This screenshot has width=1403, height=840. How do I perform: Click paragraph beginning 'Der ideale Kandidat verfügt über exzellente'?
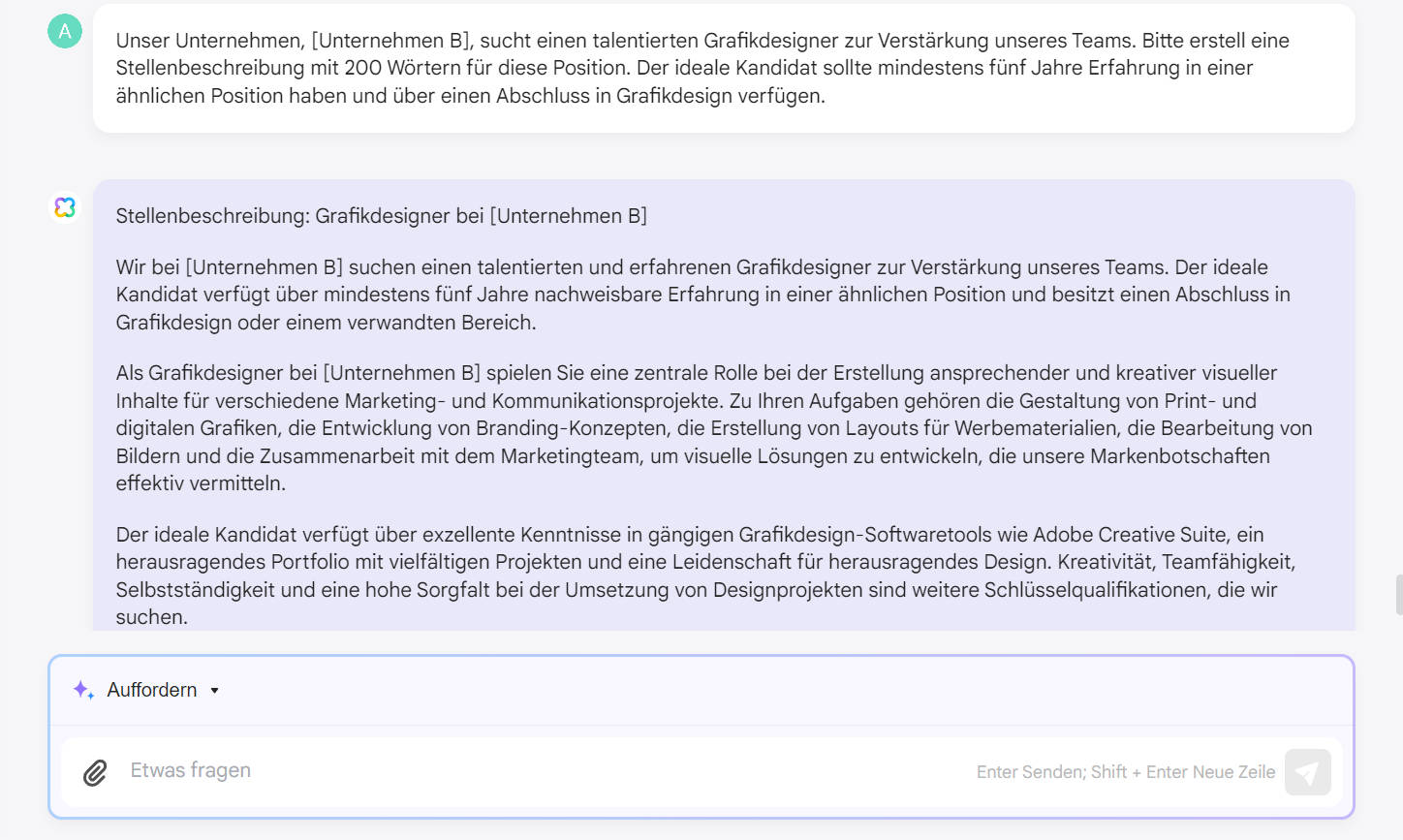[x=705, y=576]
